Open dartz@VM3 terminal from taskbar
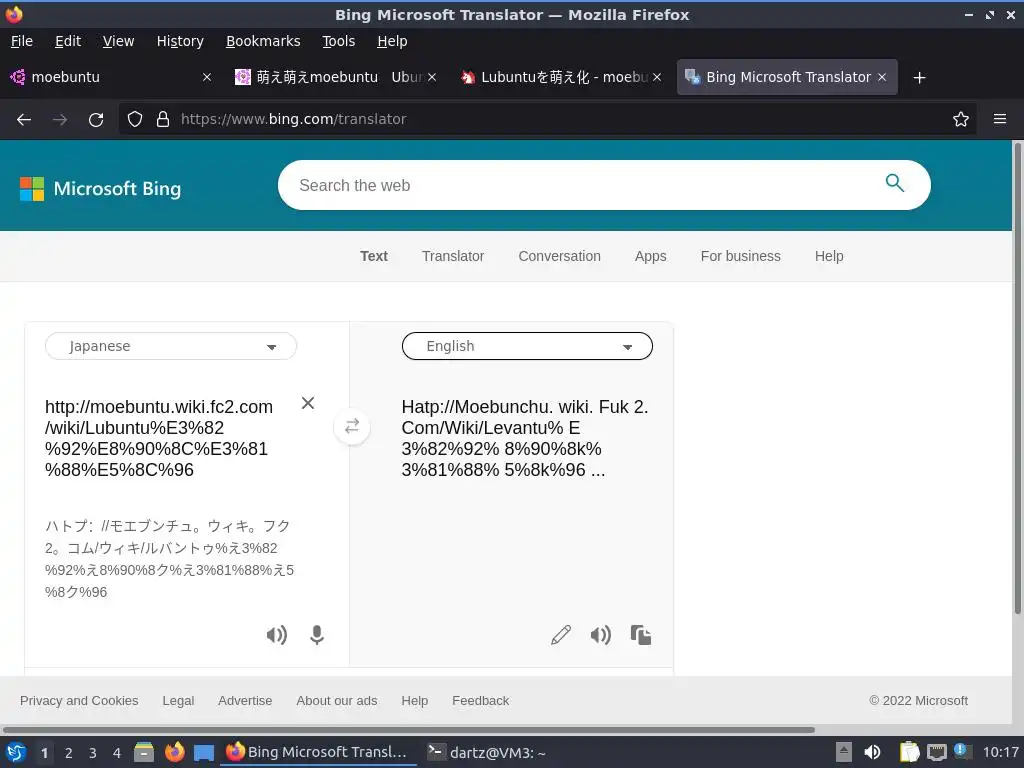The height and width of the screenshot is (768, 1024). (x=486, y=752)
